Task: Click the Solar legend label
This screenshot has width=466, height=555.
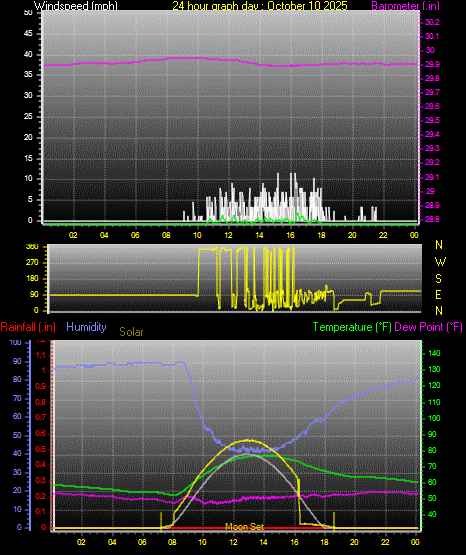Action: 131,332
